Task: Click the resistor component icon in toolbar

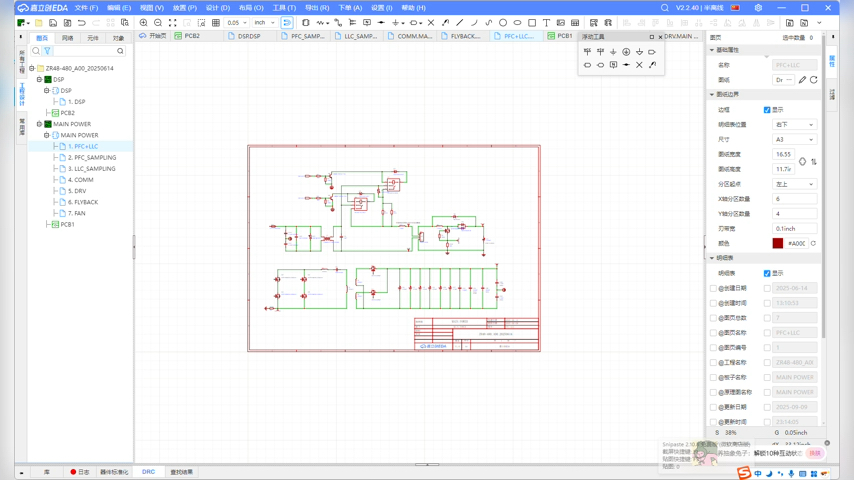Action: (320, 23)
